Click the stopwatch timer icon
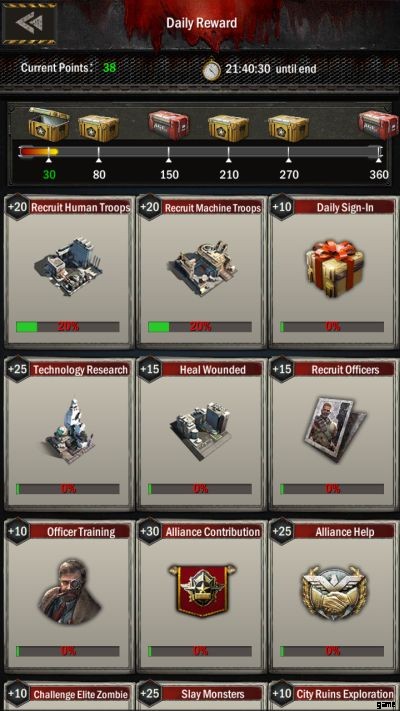Image resolution: width=400 pixels, height=711 pixels. (211, 70)
